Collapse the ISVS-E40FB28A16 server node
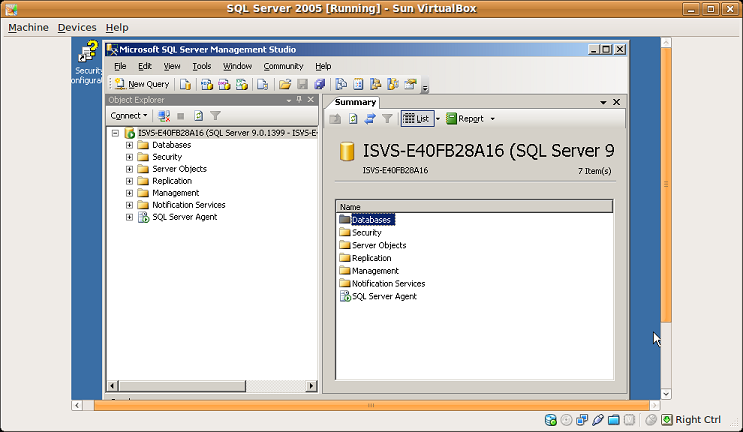Viewport: 743px width, 432px height. (115, 133)
